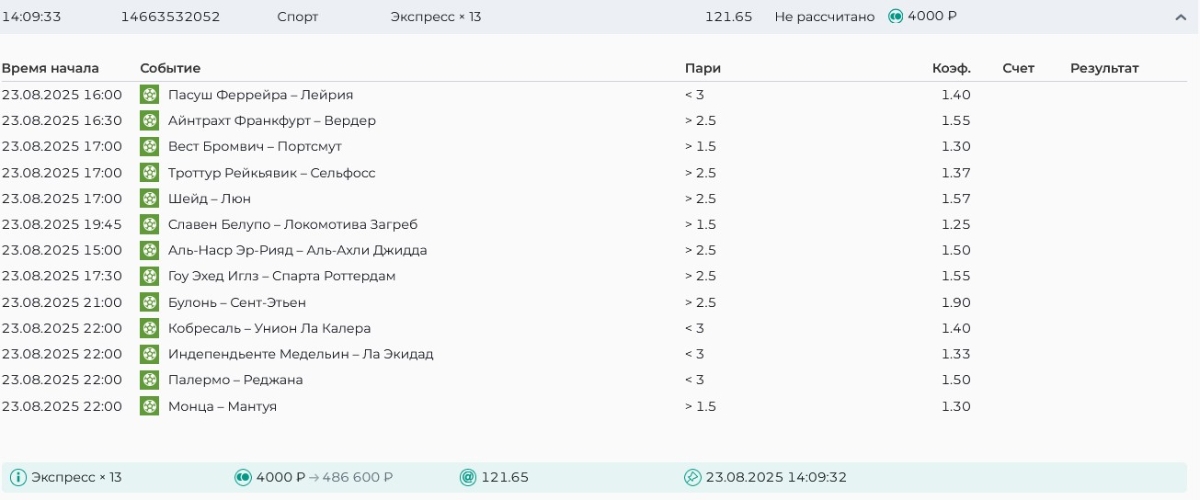The image size is (1200, 500).
Task: Click soccer icon beside Пасуш Феррейра – Лейрия
Action: 149,95
